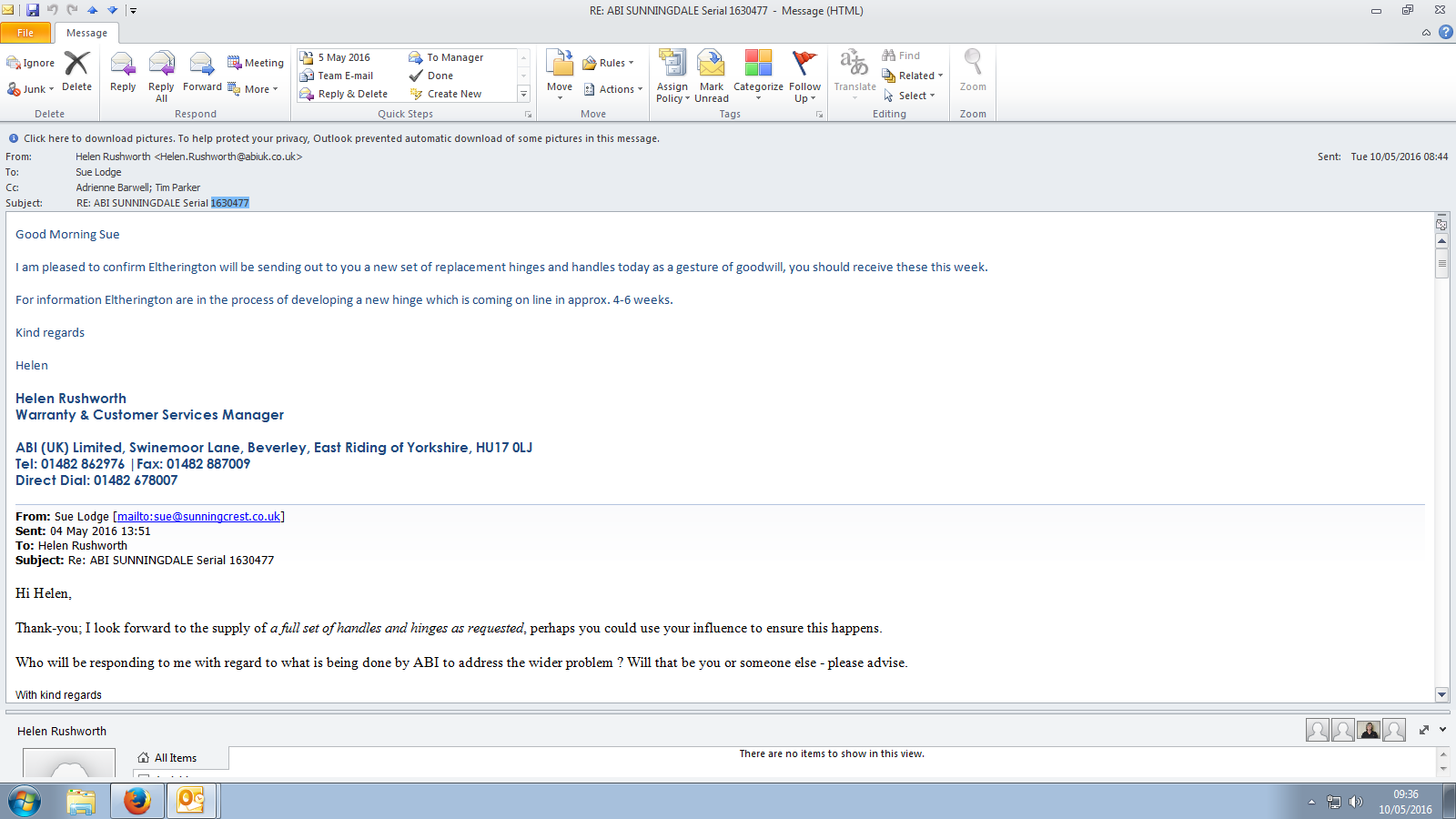Expand the Quick Steps gallery list

point(523,94)
